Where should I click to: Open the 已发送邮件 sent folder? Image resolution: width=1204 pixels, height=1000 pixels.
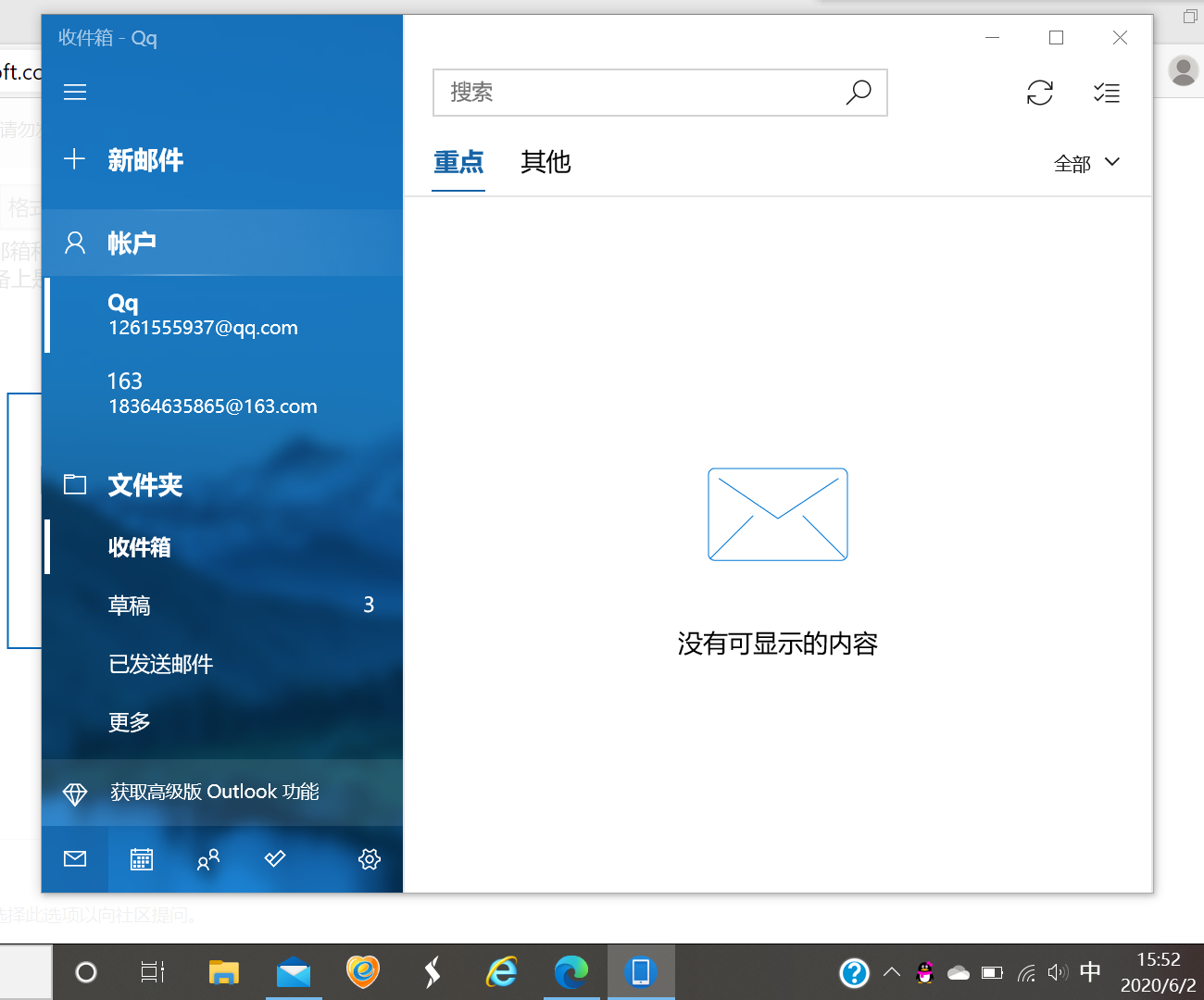click(222, 664)
